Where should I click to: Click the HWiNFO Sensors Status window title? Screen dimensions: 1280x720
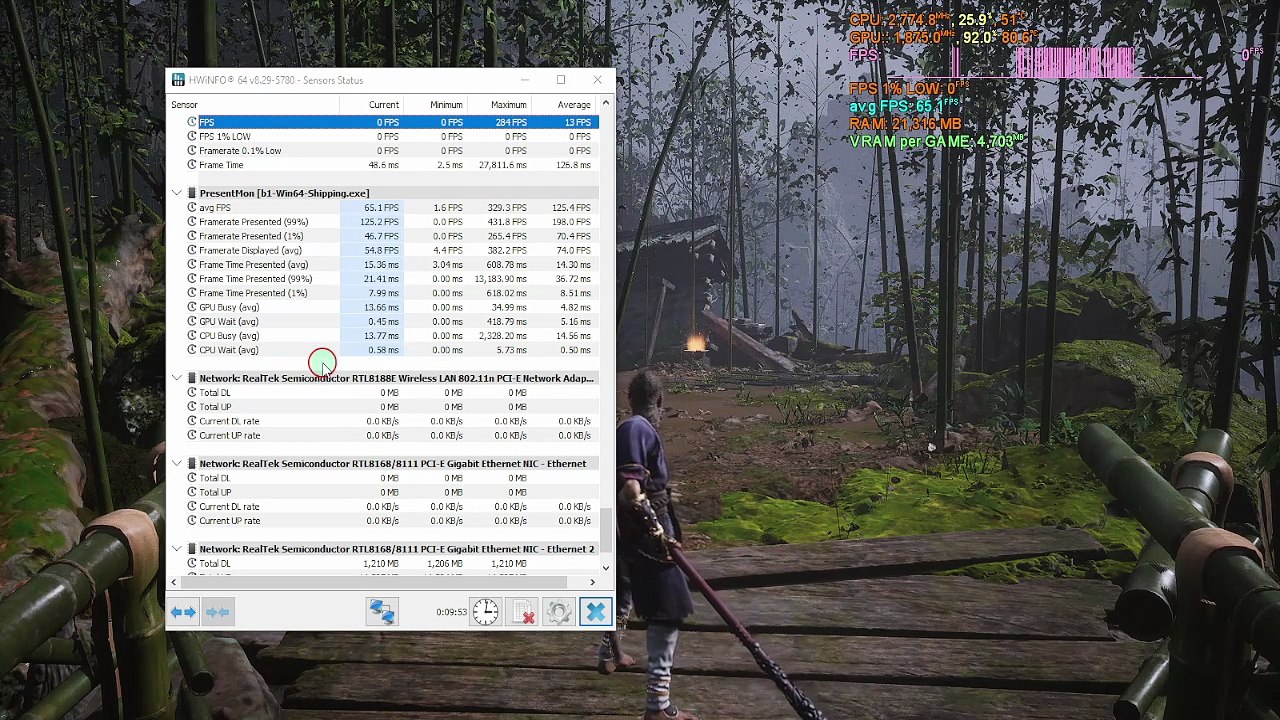point(276,80)
